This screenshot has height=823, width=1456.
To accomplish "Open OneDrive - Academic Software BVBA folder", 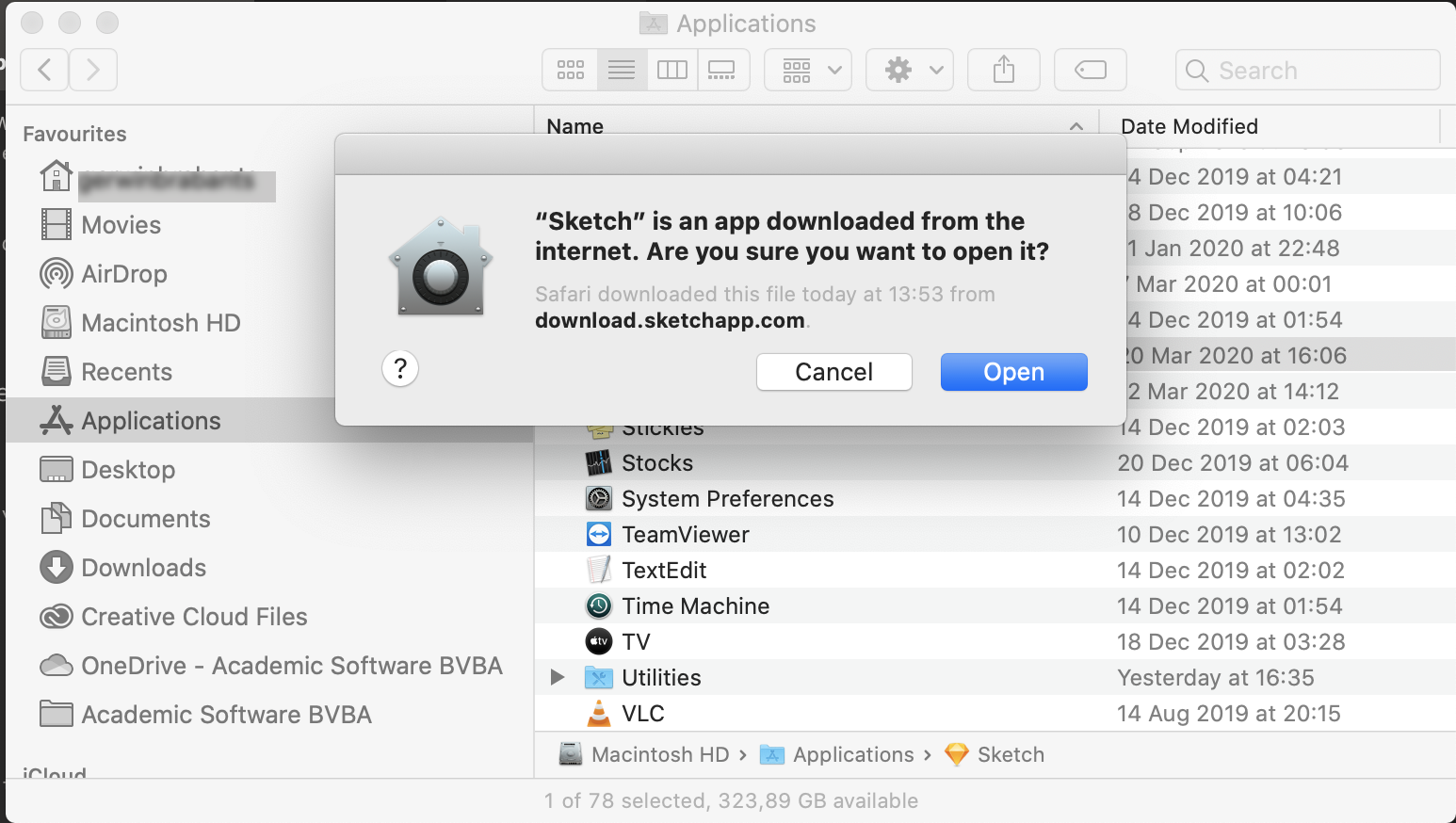I will [x=291, y=666].
